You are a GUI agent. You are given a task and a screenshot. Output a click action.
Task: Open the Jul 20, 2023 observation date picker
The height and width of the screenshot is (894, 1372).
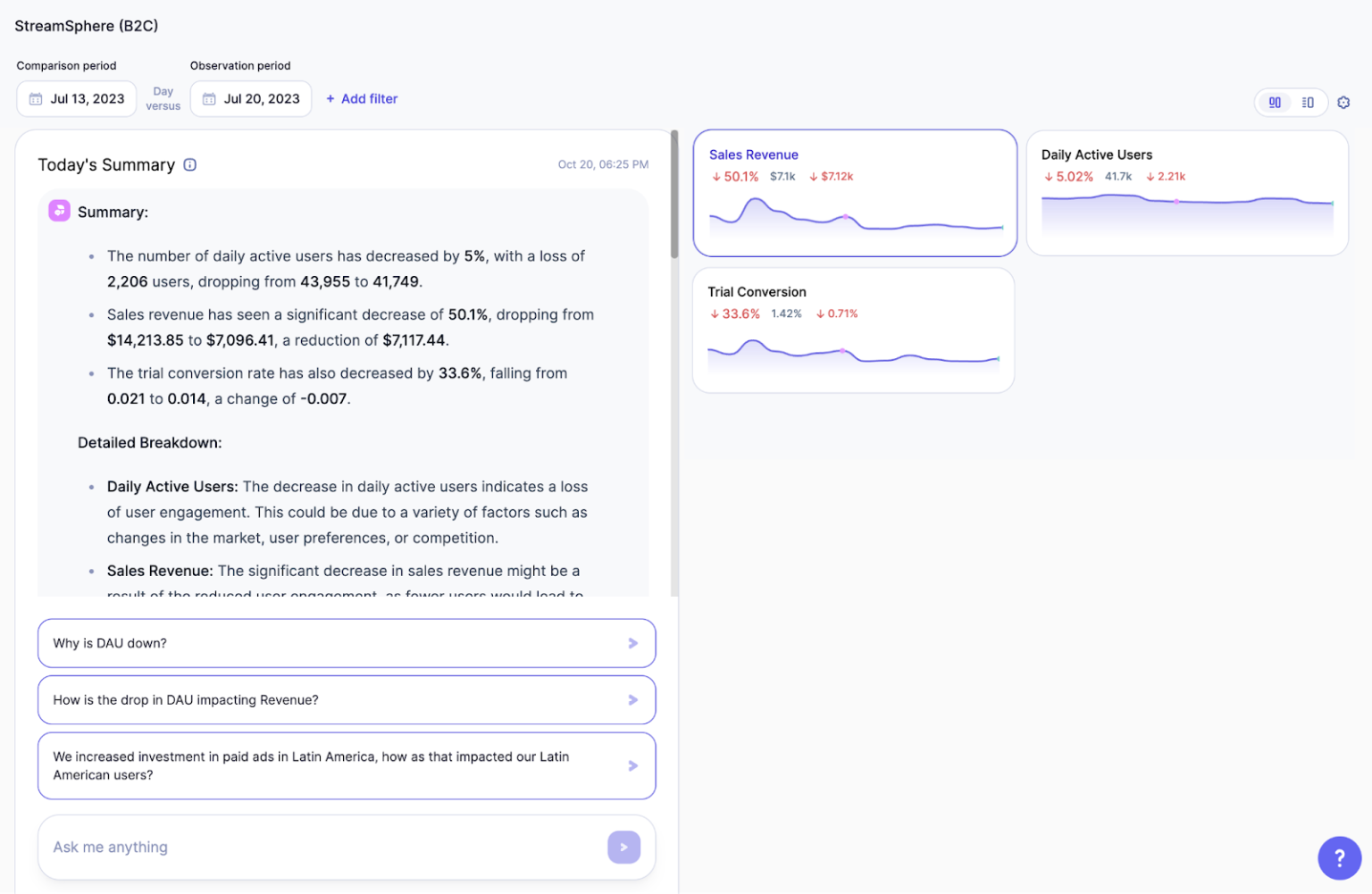pos(251,99)
